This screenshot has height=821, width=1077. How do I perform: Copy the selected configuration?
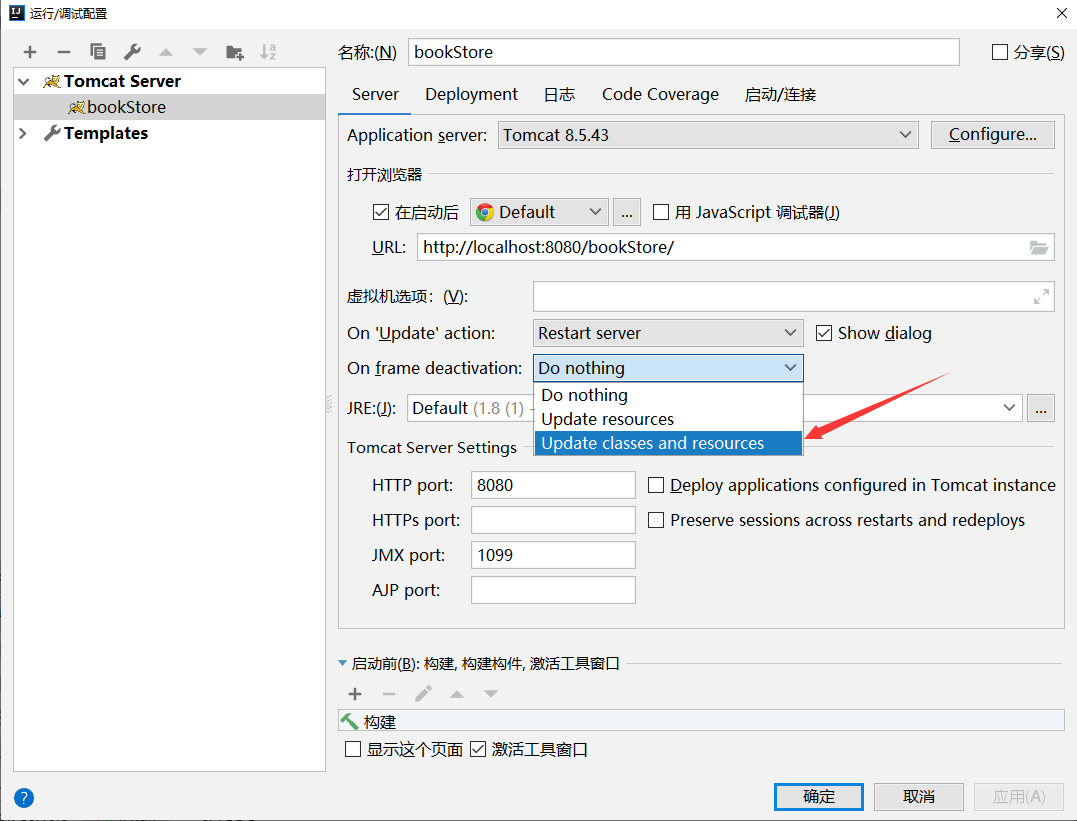coord(98,52)
